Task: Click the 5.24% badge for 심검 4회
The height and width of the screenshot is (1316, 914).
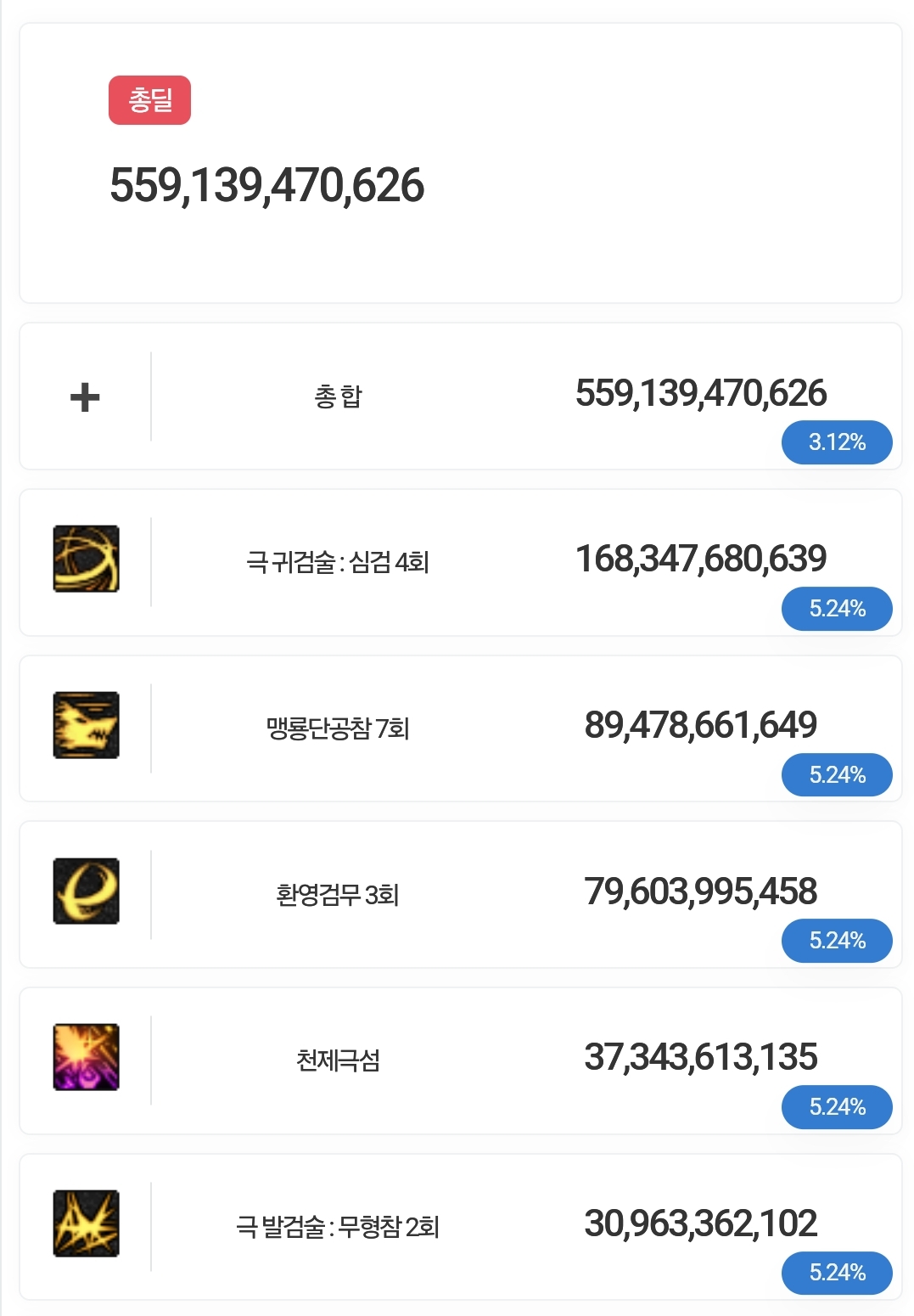Action: [x=836, y=609]
